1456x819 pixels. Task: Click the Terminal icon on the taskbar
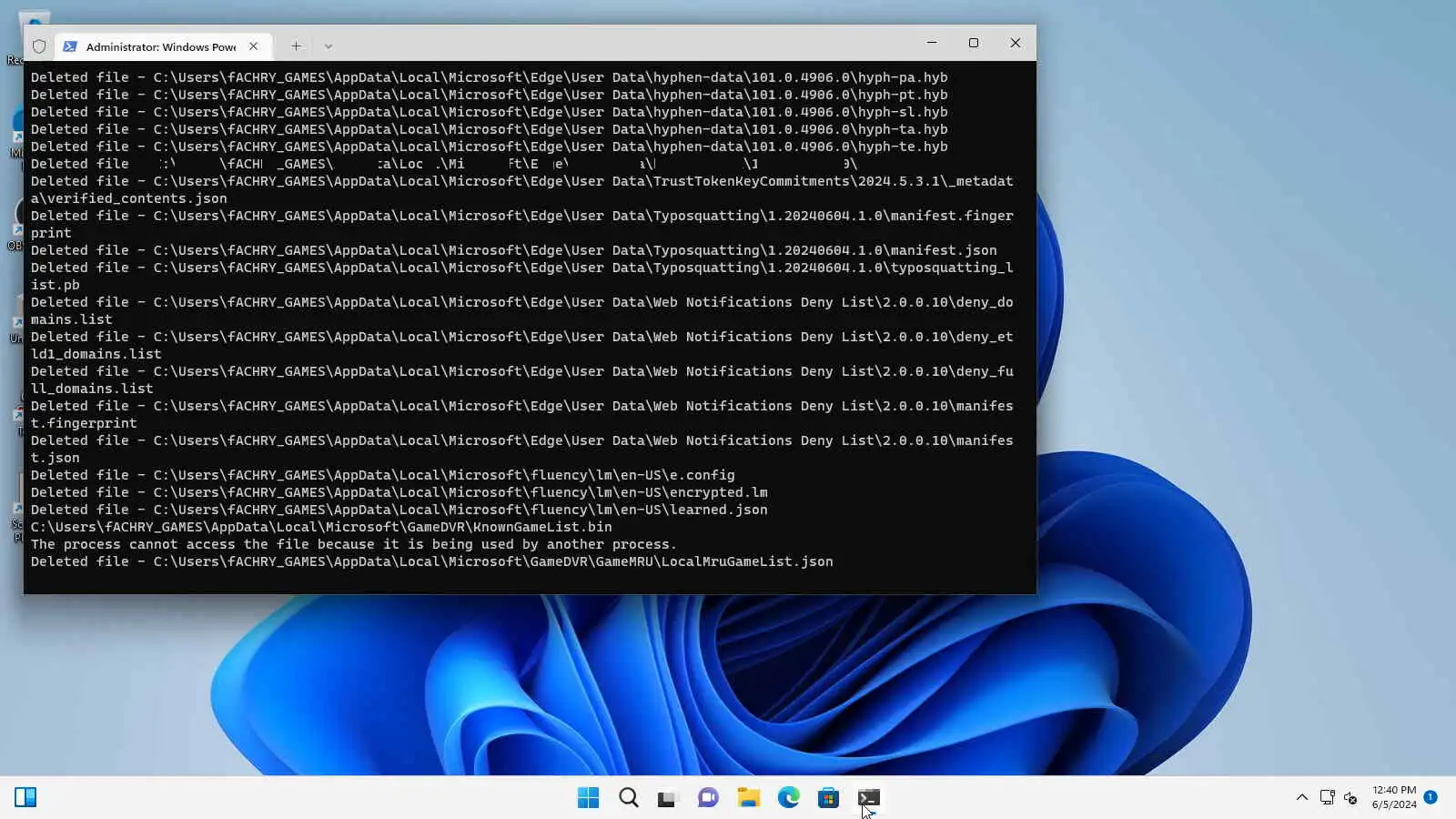pos(868,798)
